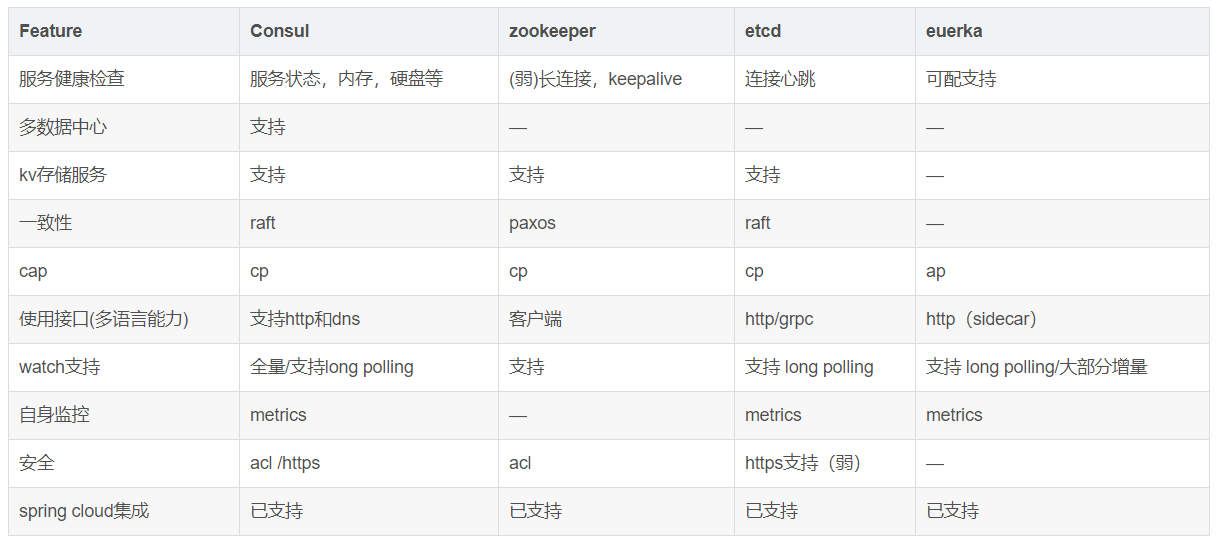Select the Consul column header
Screen dimensions: 1216x546
click(280, 31)
